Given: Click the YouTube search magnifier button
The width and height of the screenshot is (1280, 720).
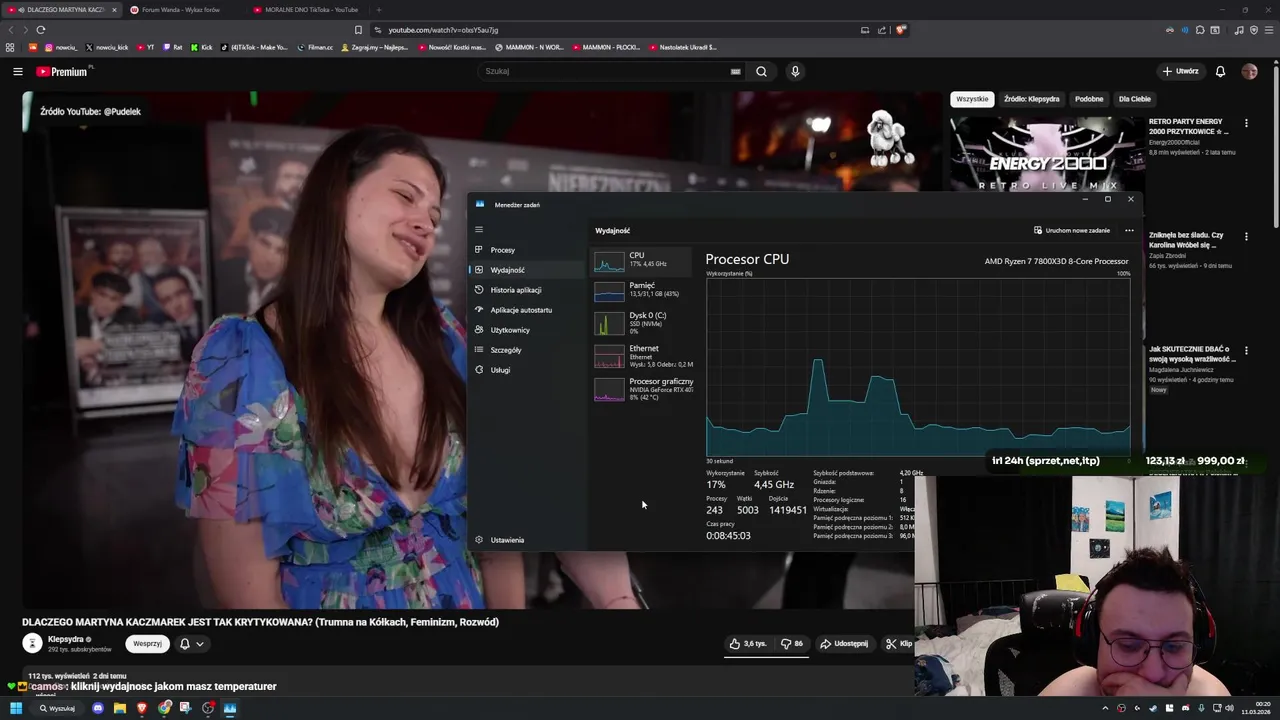Looking at the screenshot, I should point(761,71).
